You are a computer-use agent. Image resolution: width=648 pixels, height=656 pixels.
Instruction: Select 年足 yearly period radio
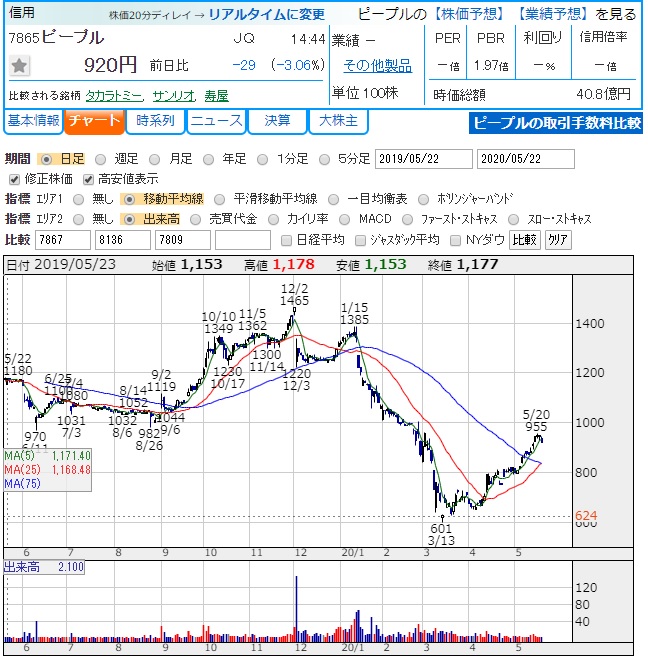pyautogui.click(x=208, y=159)
